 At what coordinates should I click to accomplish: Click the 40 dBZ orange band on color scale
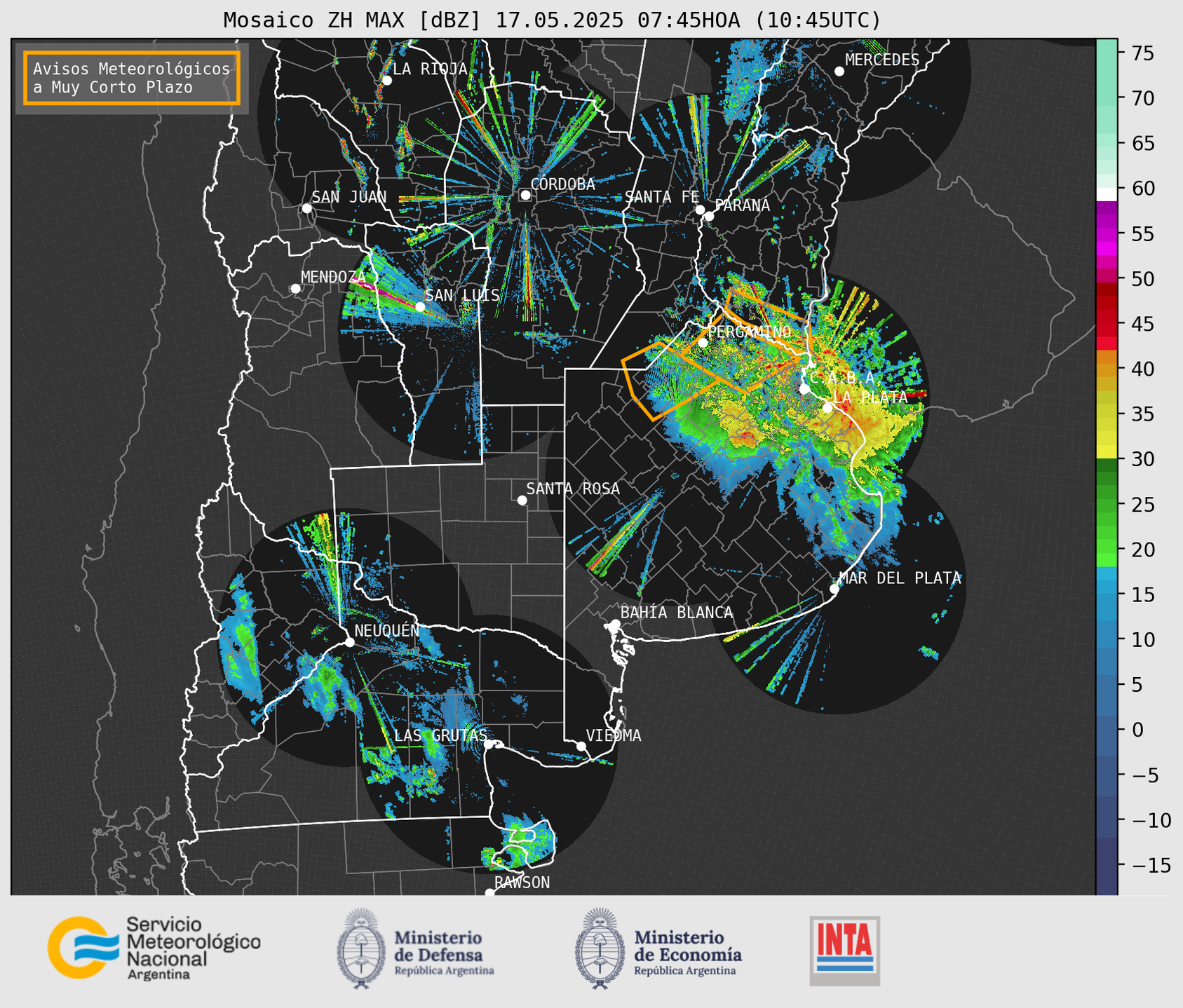coord(1107,369)
